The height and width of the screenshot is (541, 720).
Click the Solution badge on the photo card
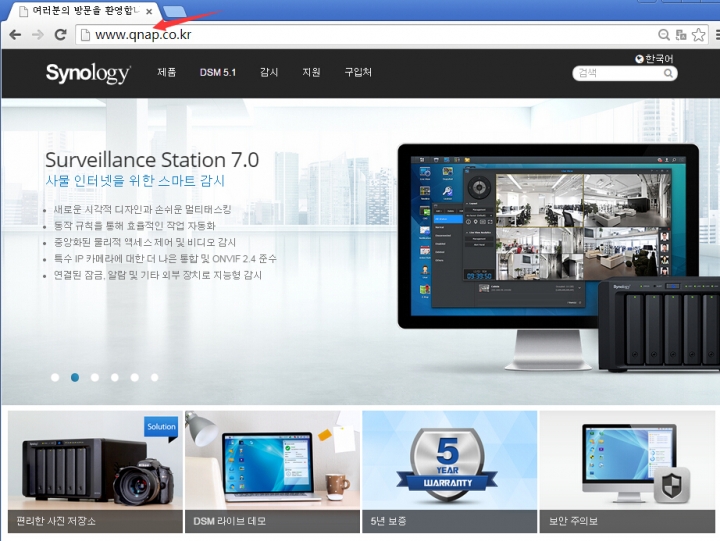[161, 427]
